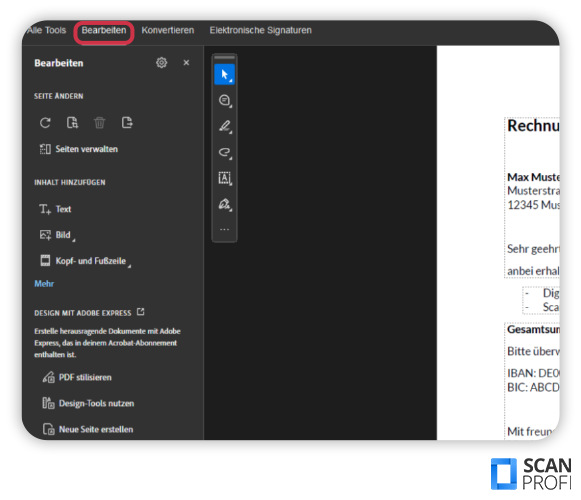Viewport: 581px width, 500px height.
Task: Click Design-Tools nutzen
Action: coord(88,403)
